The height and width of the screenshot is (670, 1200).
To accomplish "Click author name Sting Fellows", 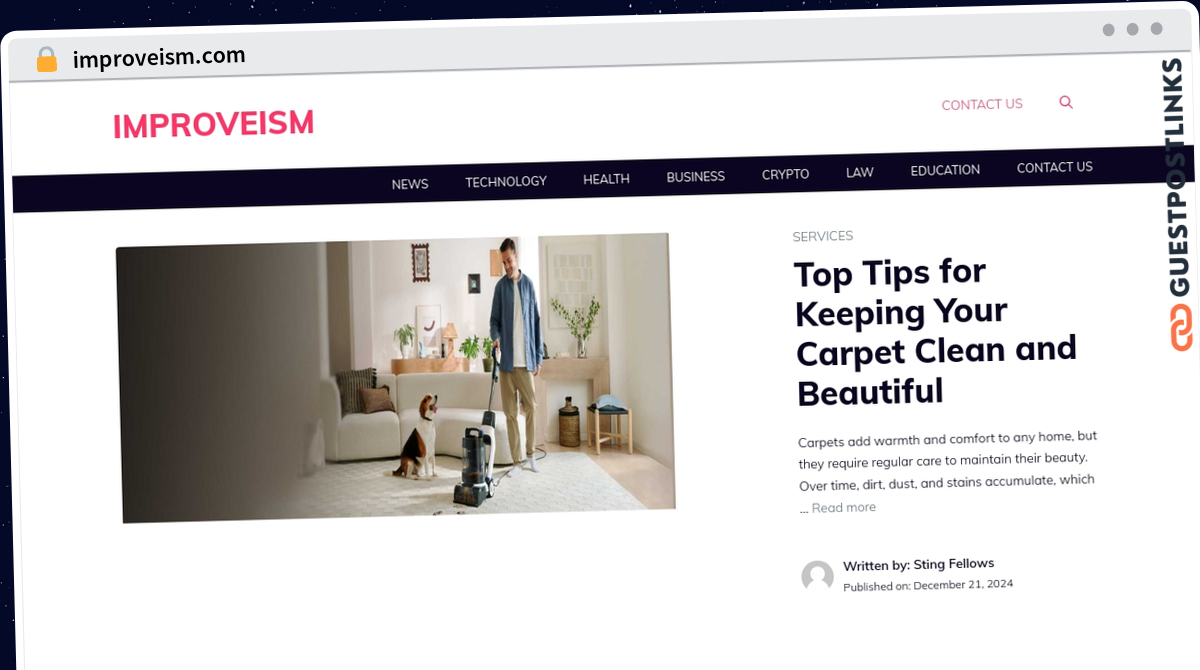I will [954, 563].
